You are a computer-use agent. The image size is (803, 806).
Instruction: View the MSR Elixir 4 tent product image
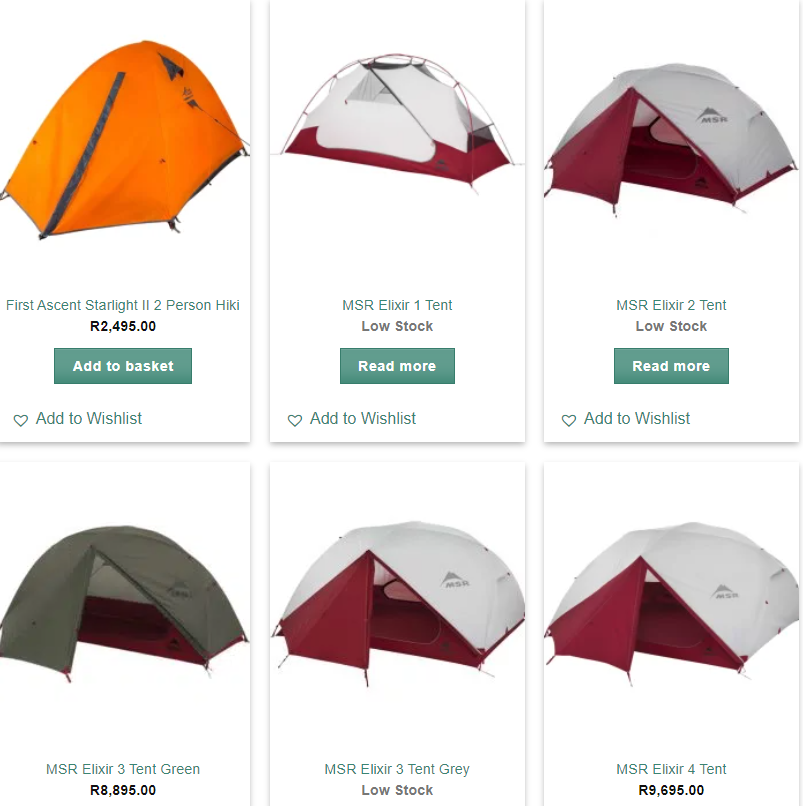click(x=671, y=604)
